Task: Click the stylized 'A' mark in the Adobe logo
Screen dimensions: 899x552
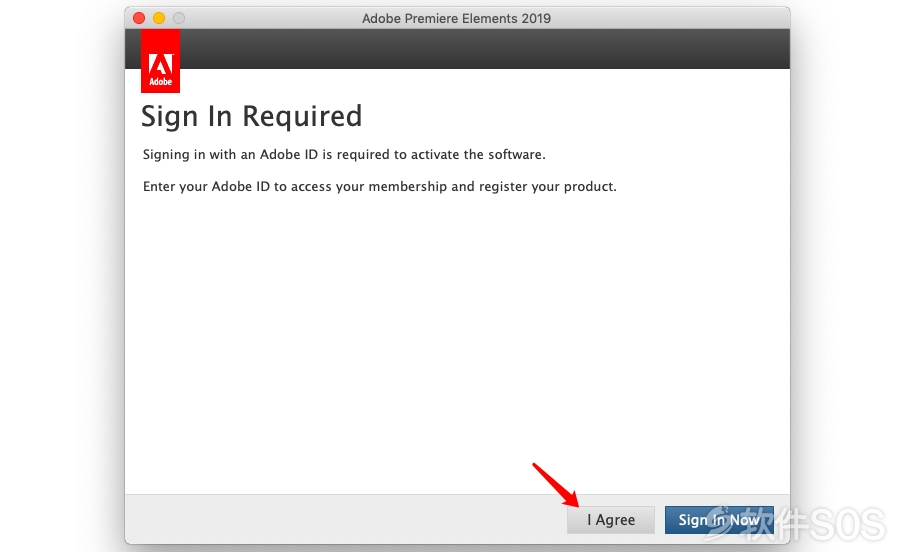Action: coord(161,64)
